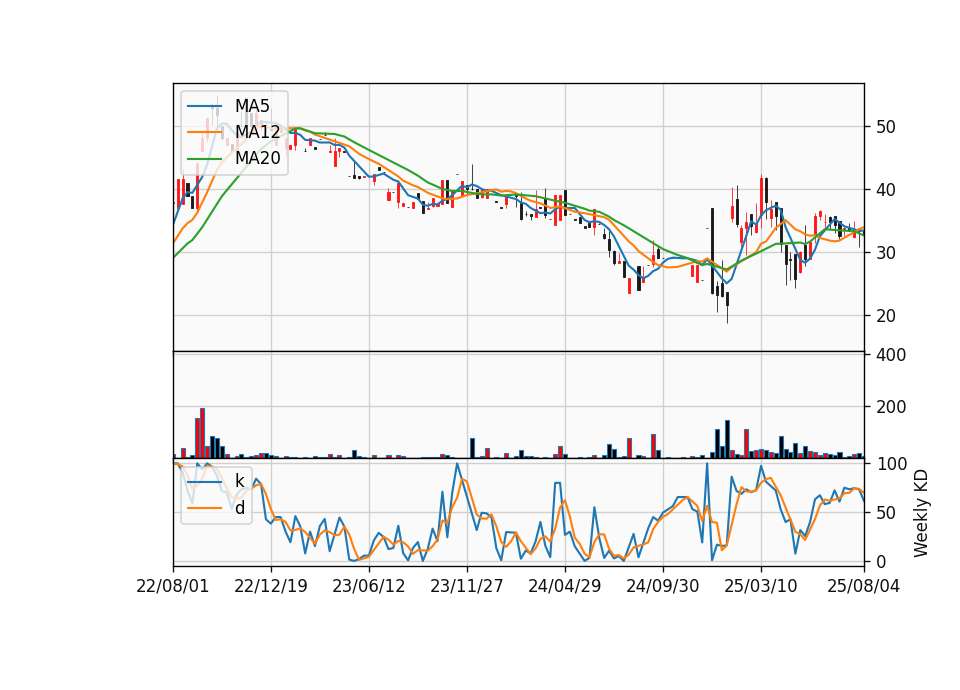Screen dimensions: 960x690
Task: Click the price axis value 40
Action: tap(886, 190)
